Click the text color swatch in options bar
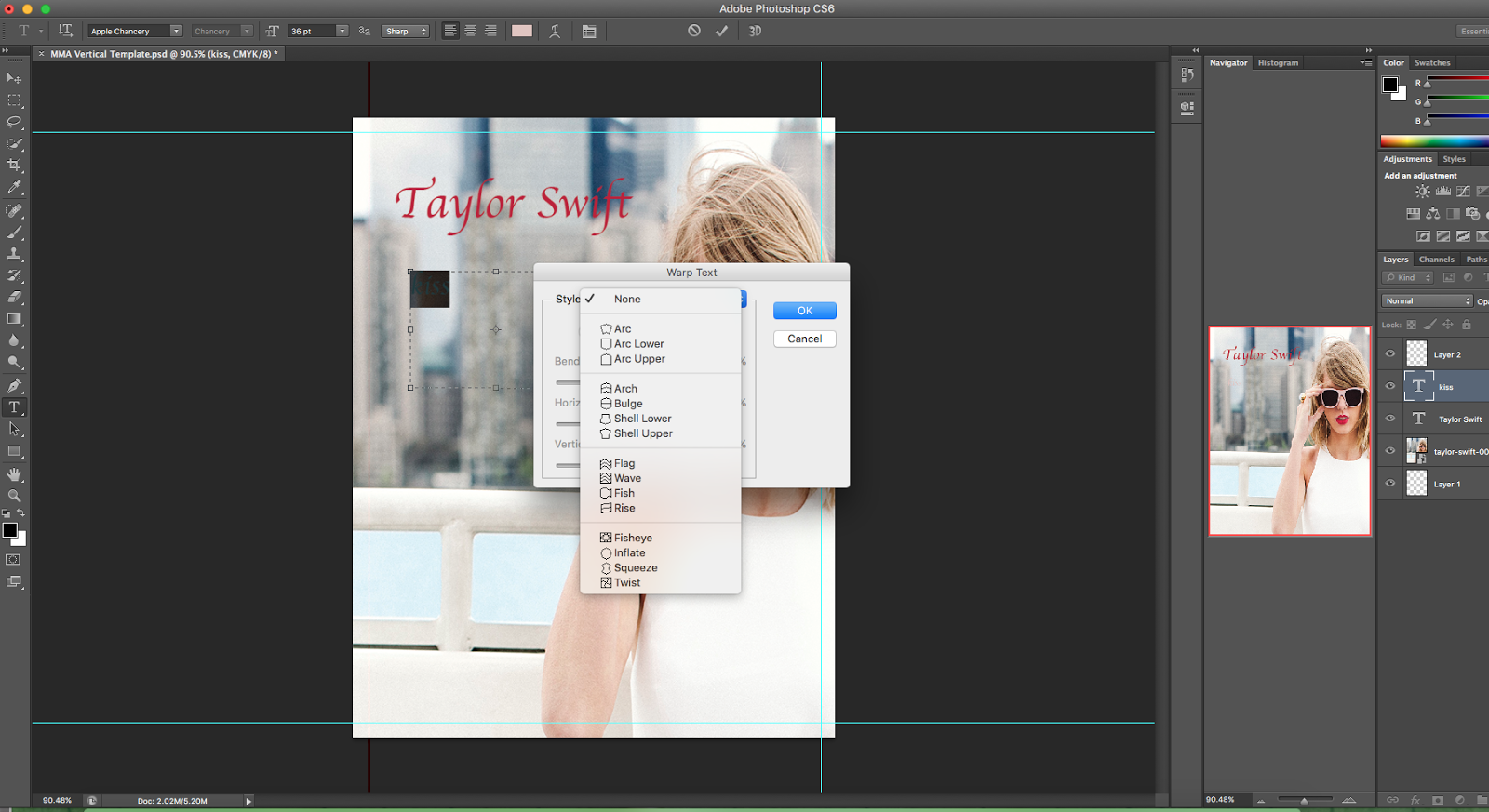Image resolution: width=1489 pixels, height=812 pixels. [522, 31]
